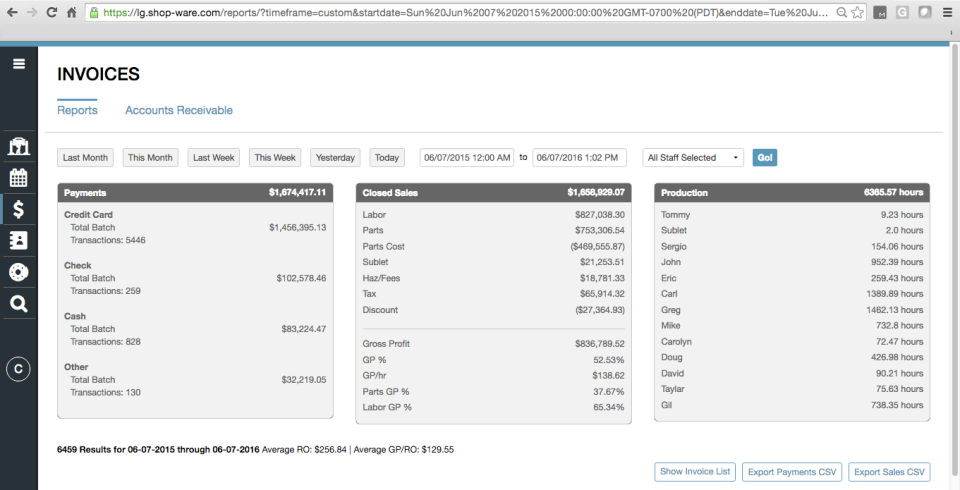Open the contacts card icon in sidebar
Image resolution: width=960 pixels, height=490 pixels.
pos(18,241)
